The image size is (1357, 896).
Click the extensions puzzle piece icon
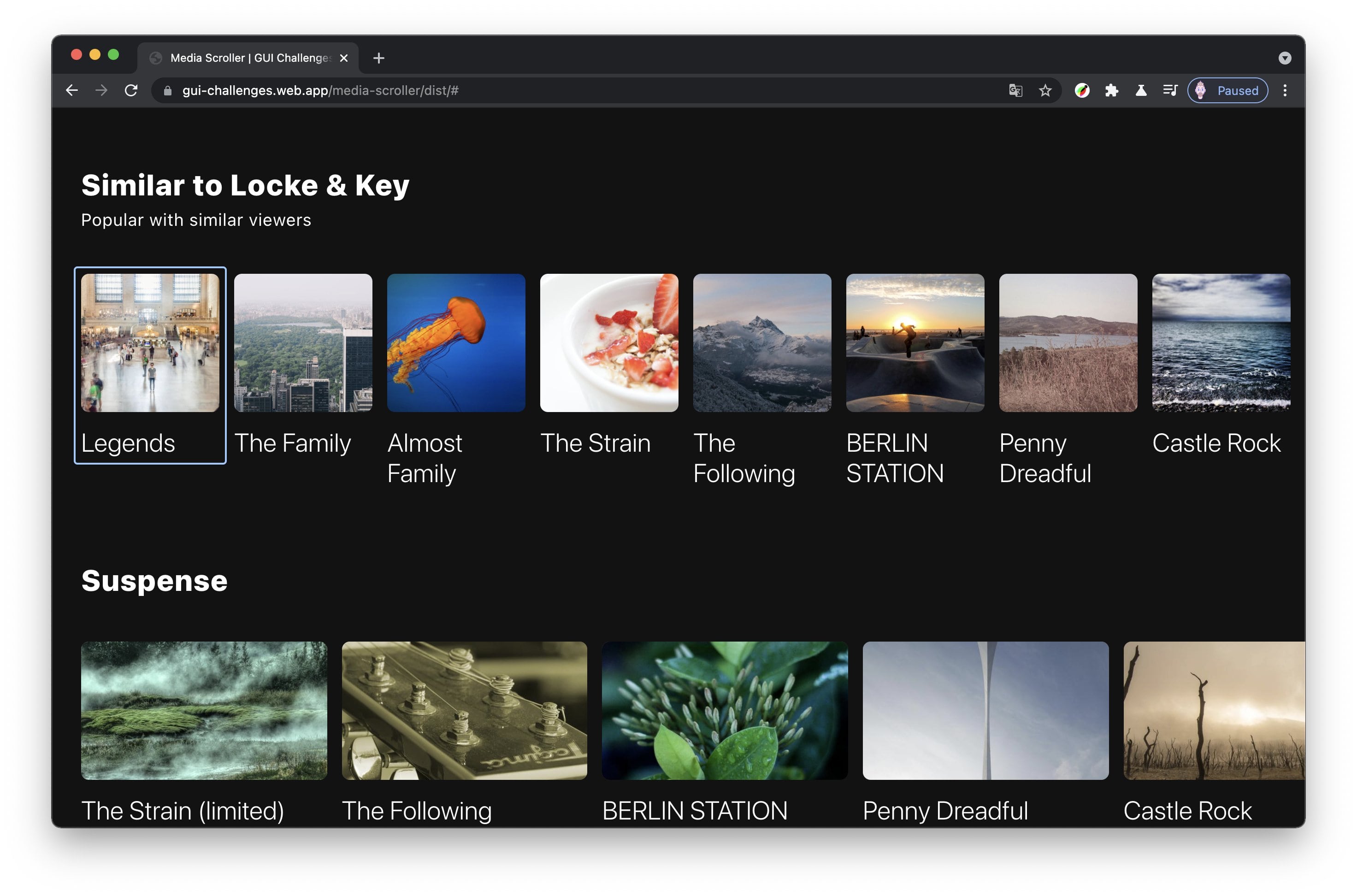tap(1113, 90)
